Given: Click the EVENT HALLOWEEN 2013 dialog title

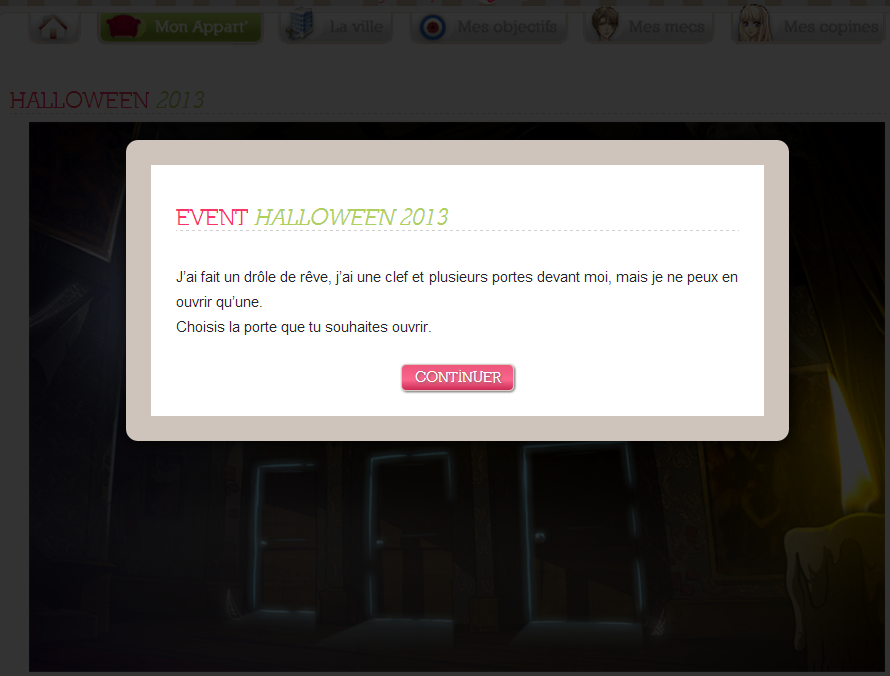Looking at the screenshot, I should coord(312,217).
